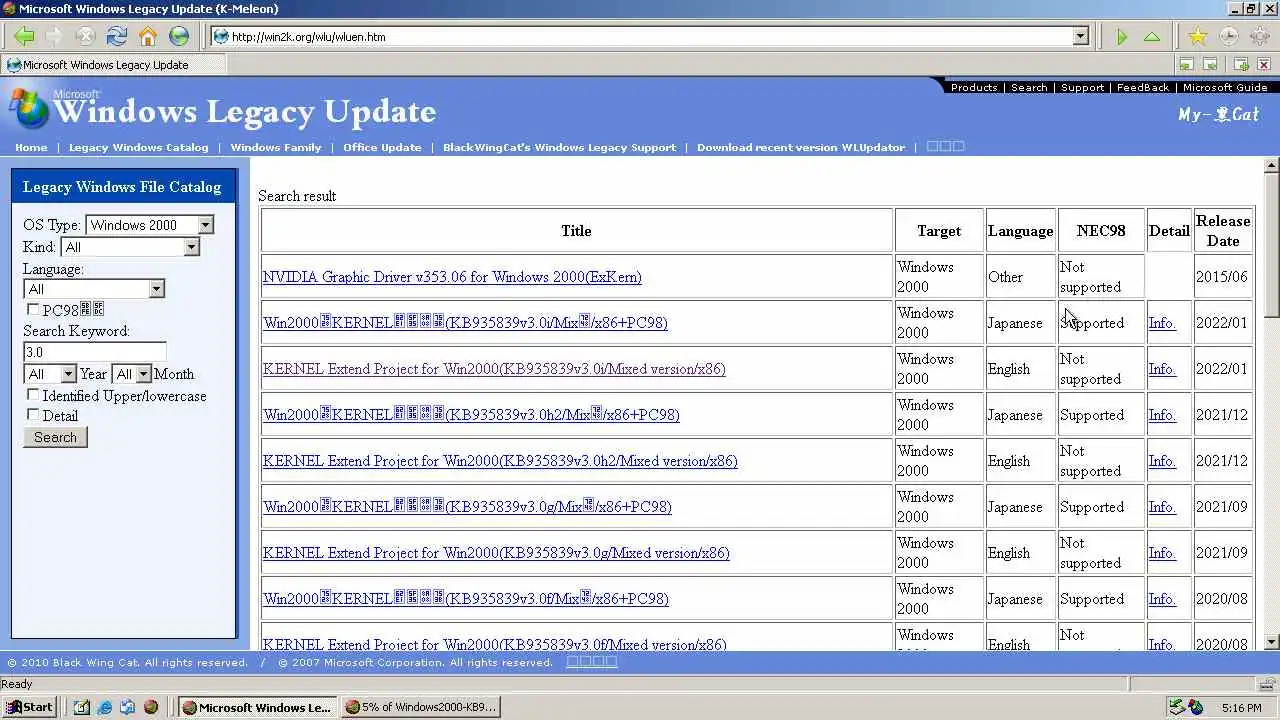Open a new tab with plus icon

pos(1241,65)
